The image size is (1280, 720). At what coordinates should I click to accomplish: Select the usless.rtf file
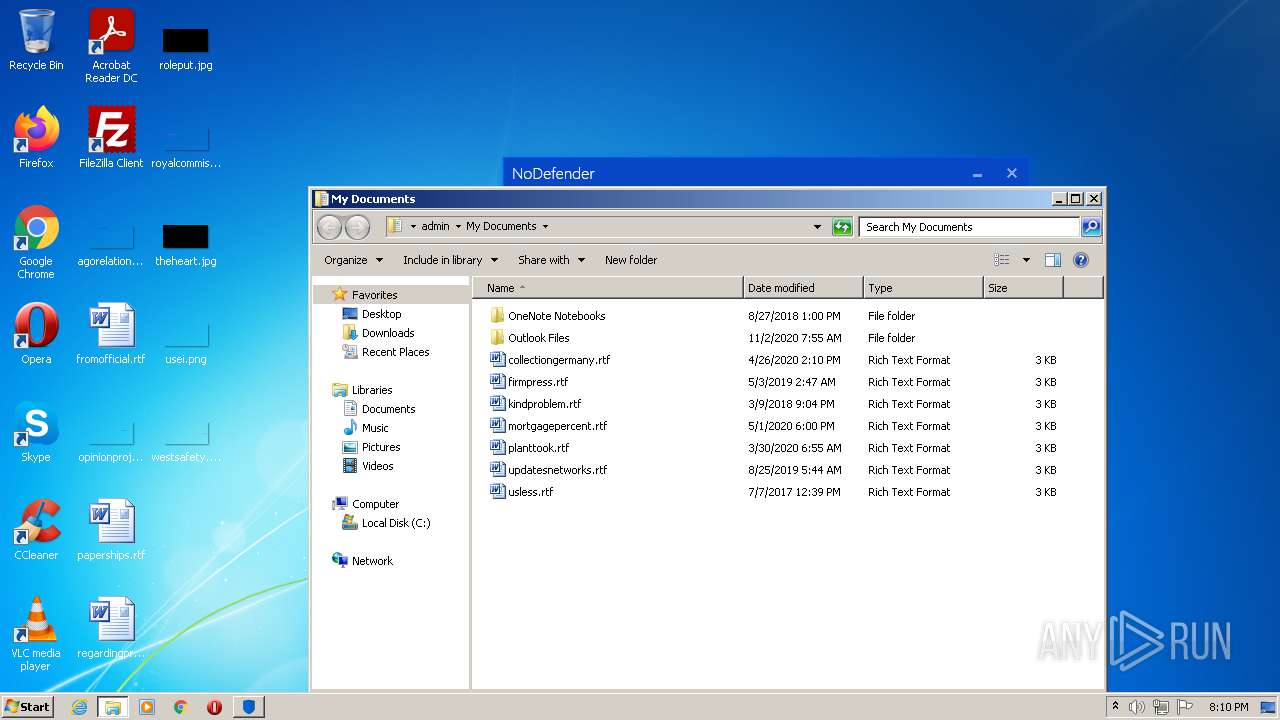(x=531, y=492)
